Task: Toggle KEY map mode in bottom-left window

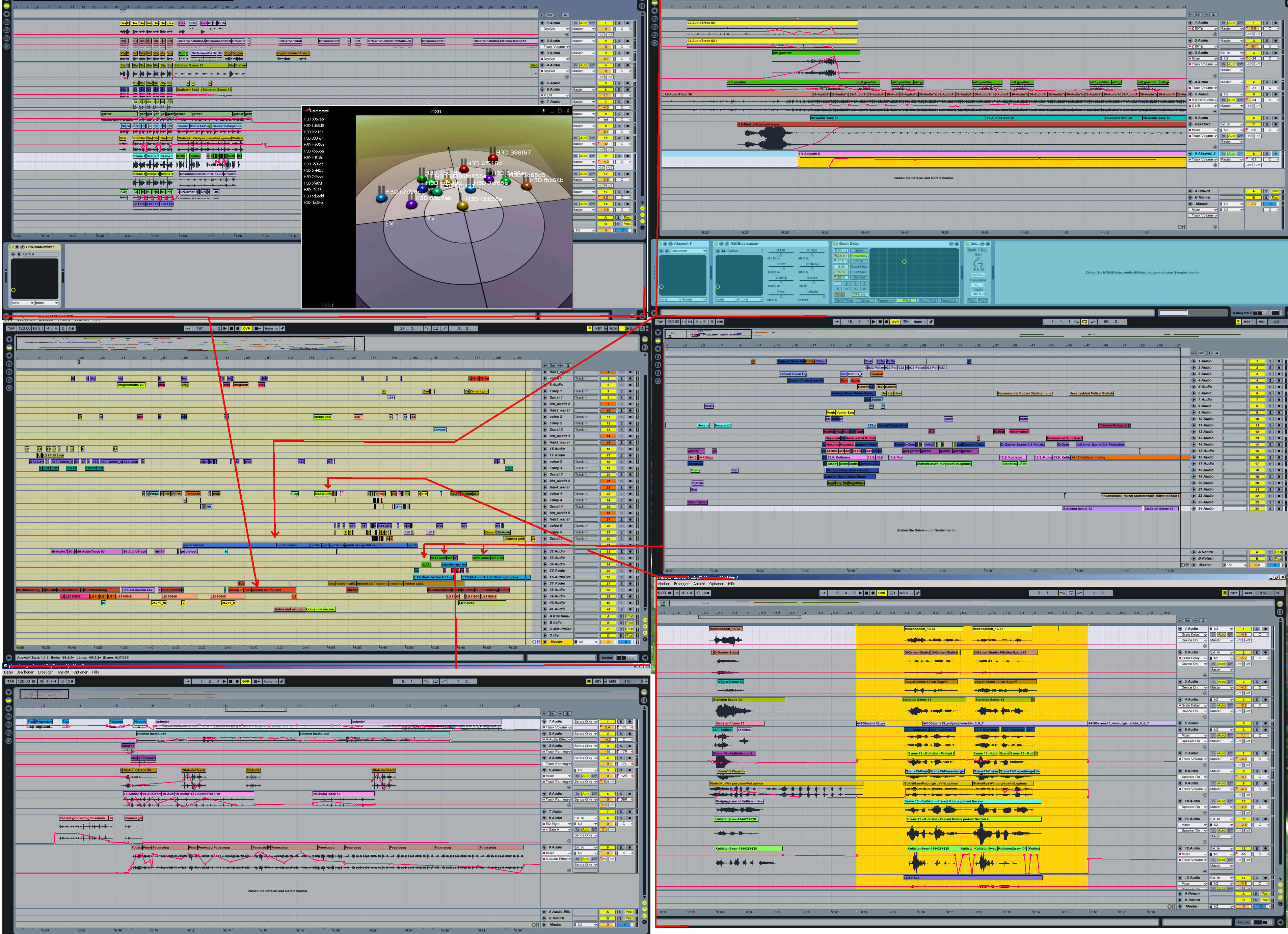Action: tap(598, 681)
